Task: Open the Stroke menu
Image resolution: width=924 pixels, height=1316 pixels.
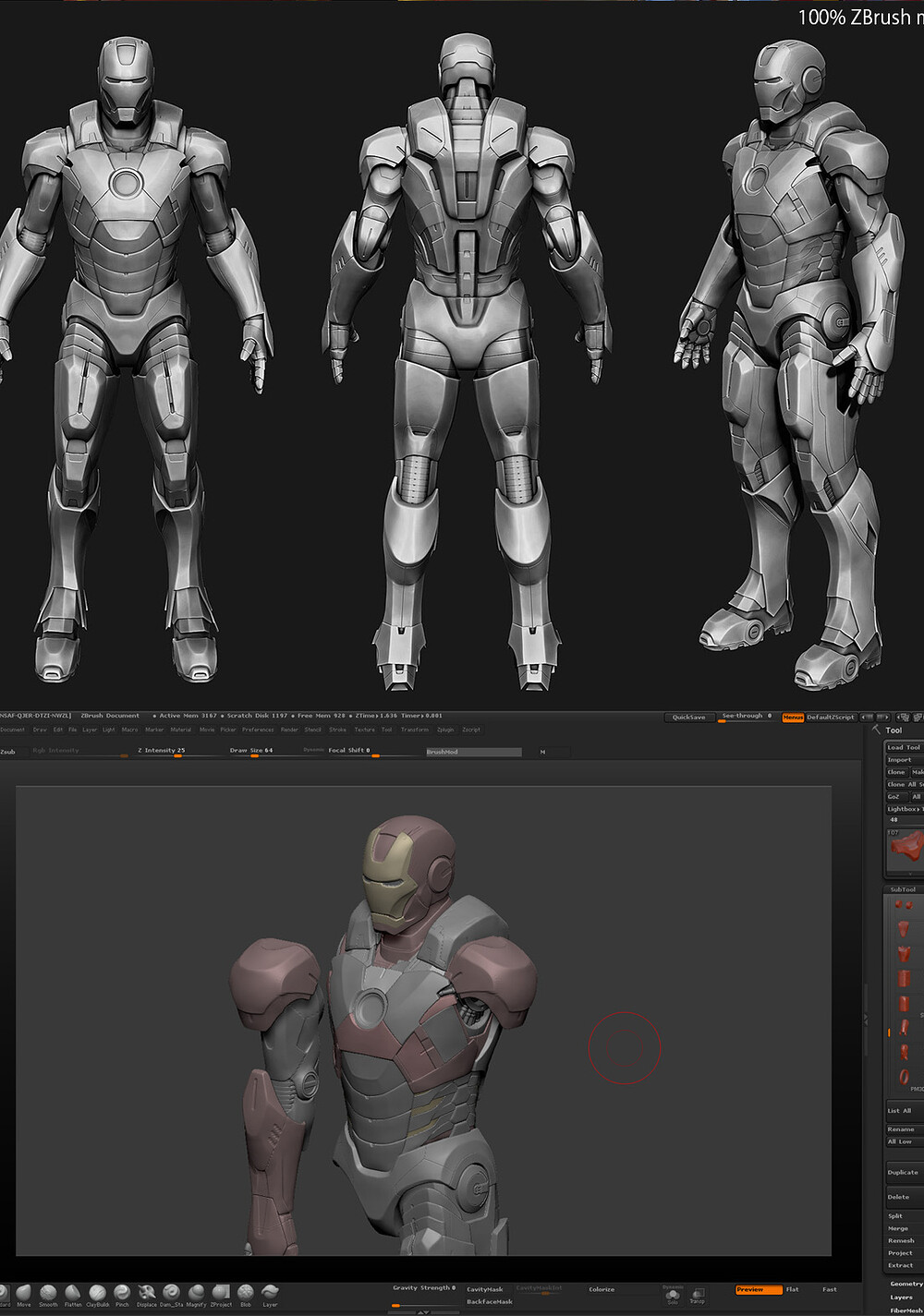Action: click(x=338, y=730)
